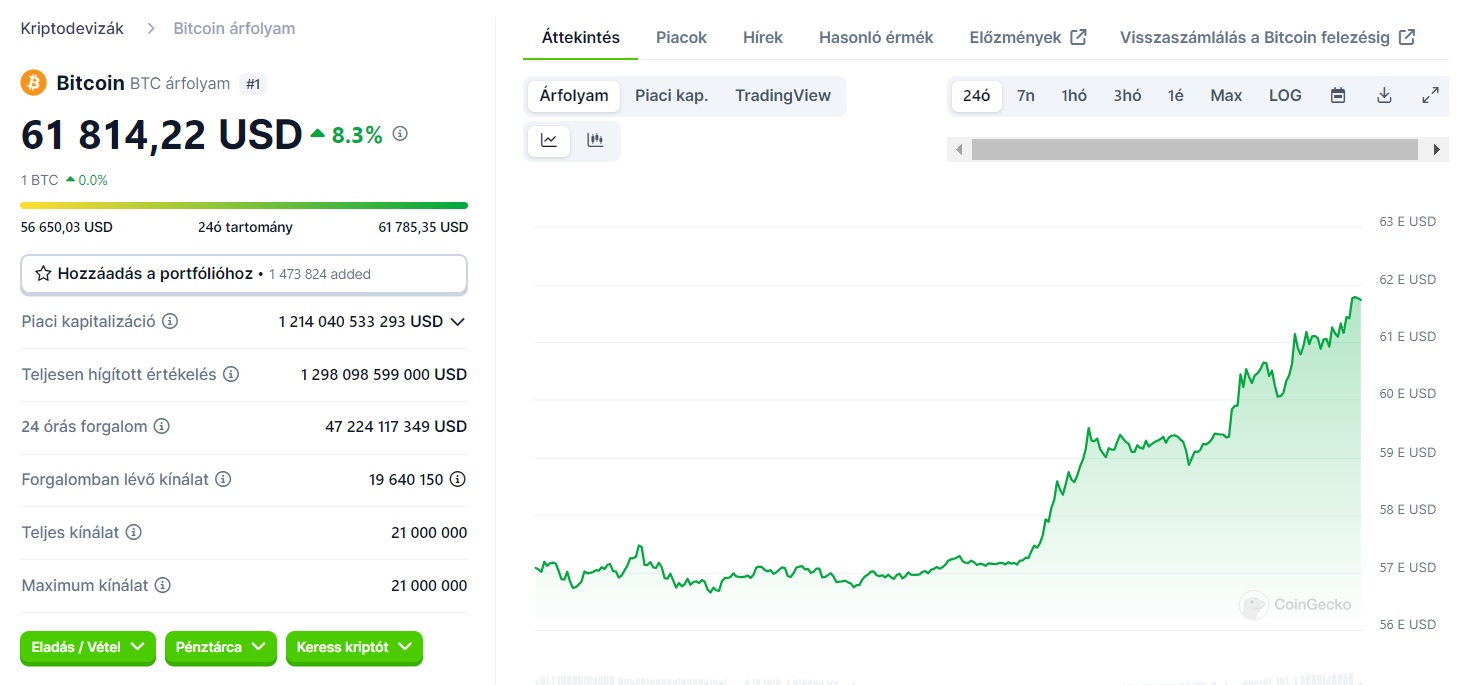Open the Előzmények external tab

[1028, 38]
